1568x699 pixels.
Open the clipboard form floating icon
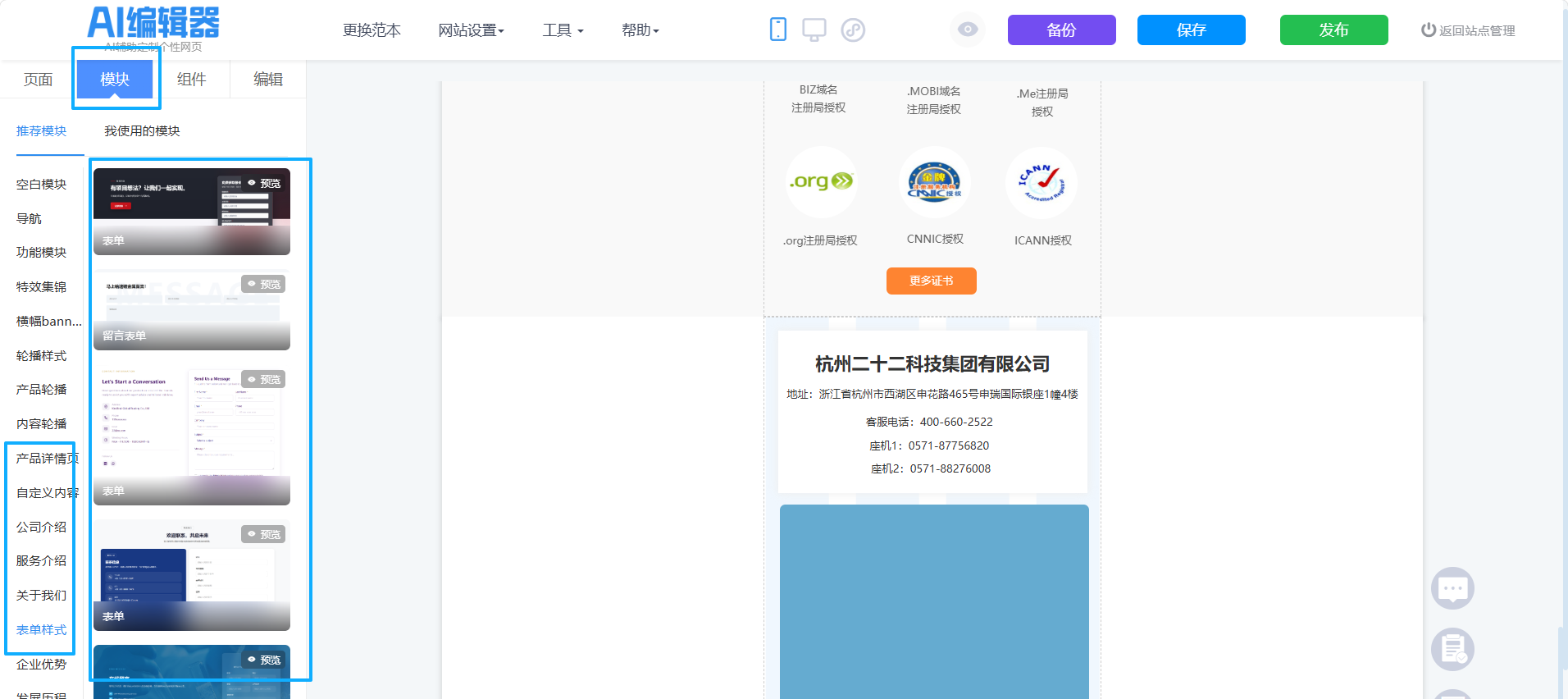tap(1452, 650)
